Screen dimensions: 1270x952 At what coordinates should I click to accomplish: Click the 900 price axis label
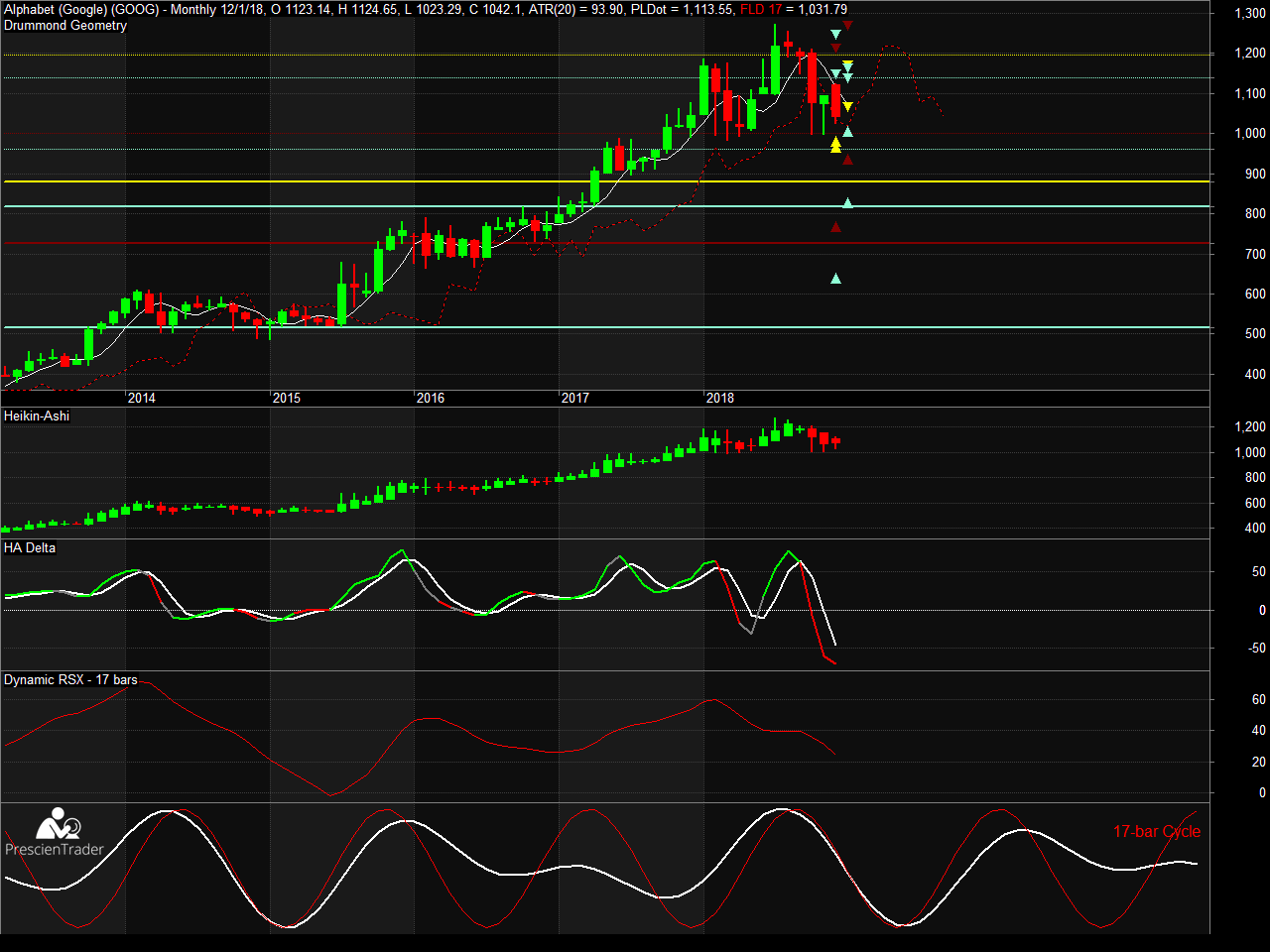(1255, 175)
